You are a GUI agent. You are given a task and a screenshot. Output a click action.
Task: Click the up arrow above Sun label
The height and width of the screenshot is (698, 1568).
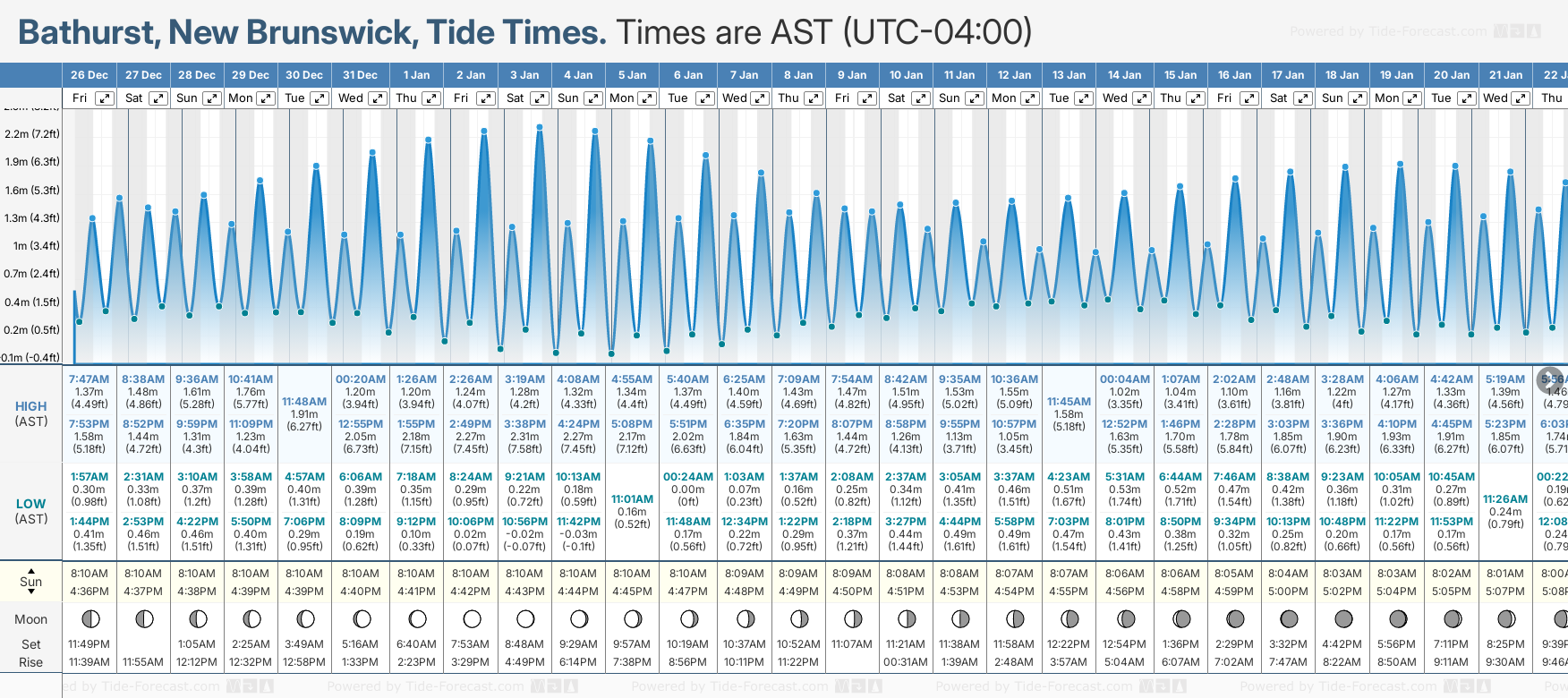click(31, 570)
